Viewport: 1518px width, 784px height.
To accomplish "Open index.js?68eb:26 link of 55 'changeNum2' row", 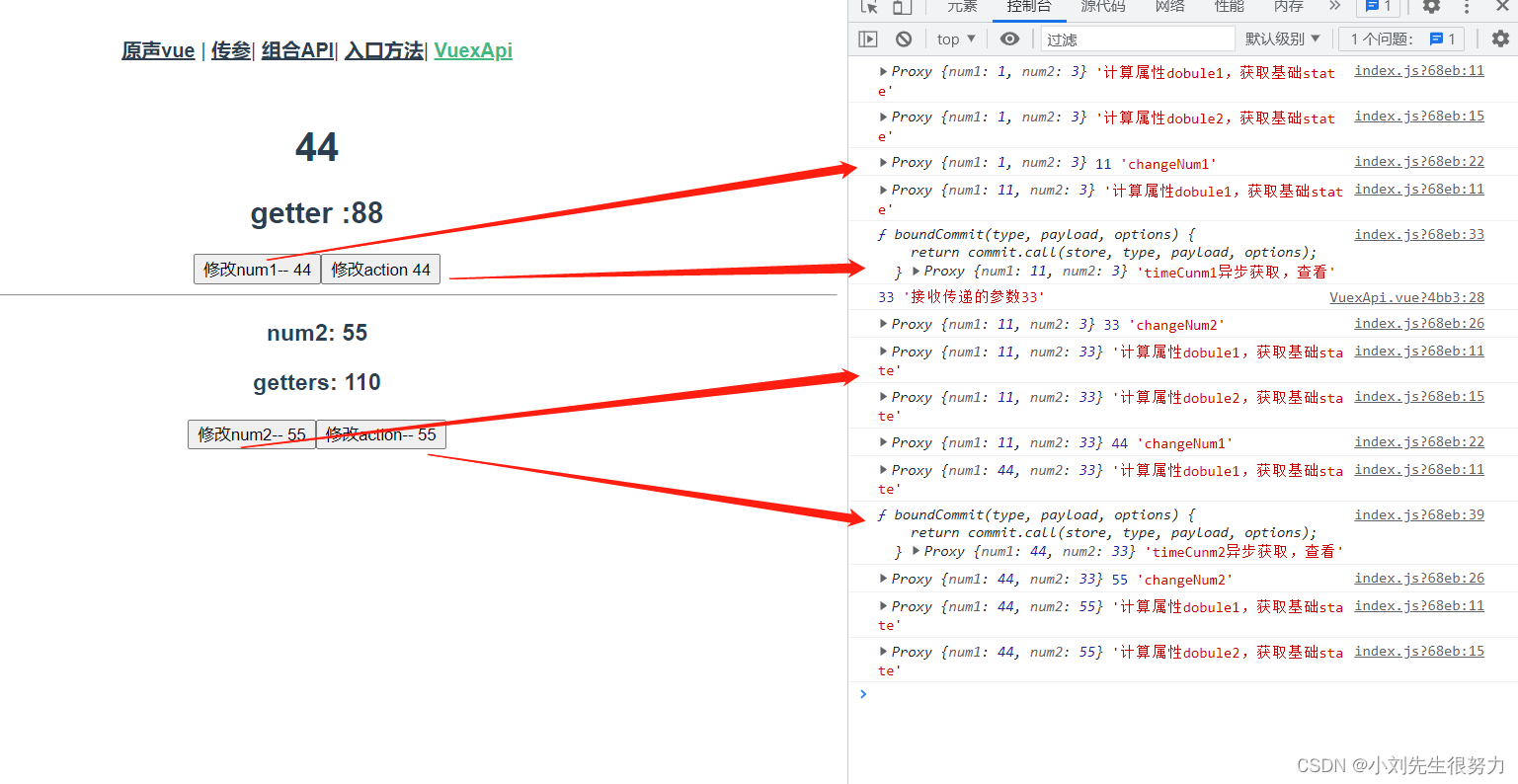I will pos(1419,578).
